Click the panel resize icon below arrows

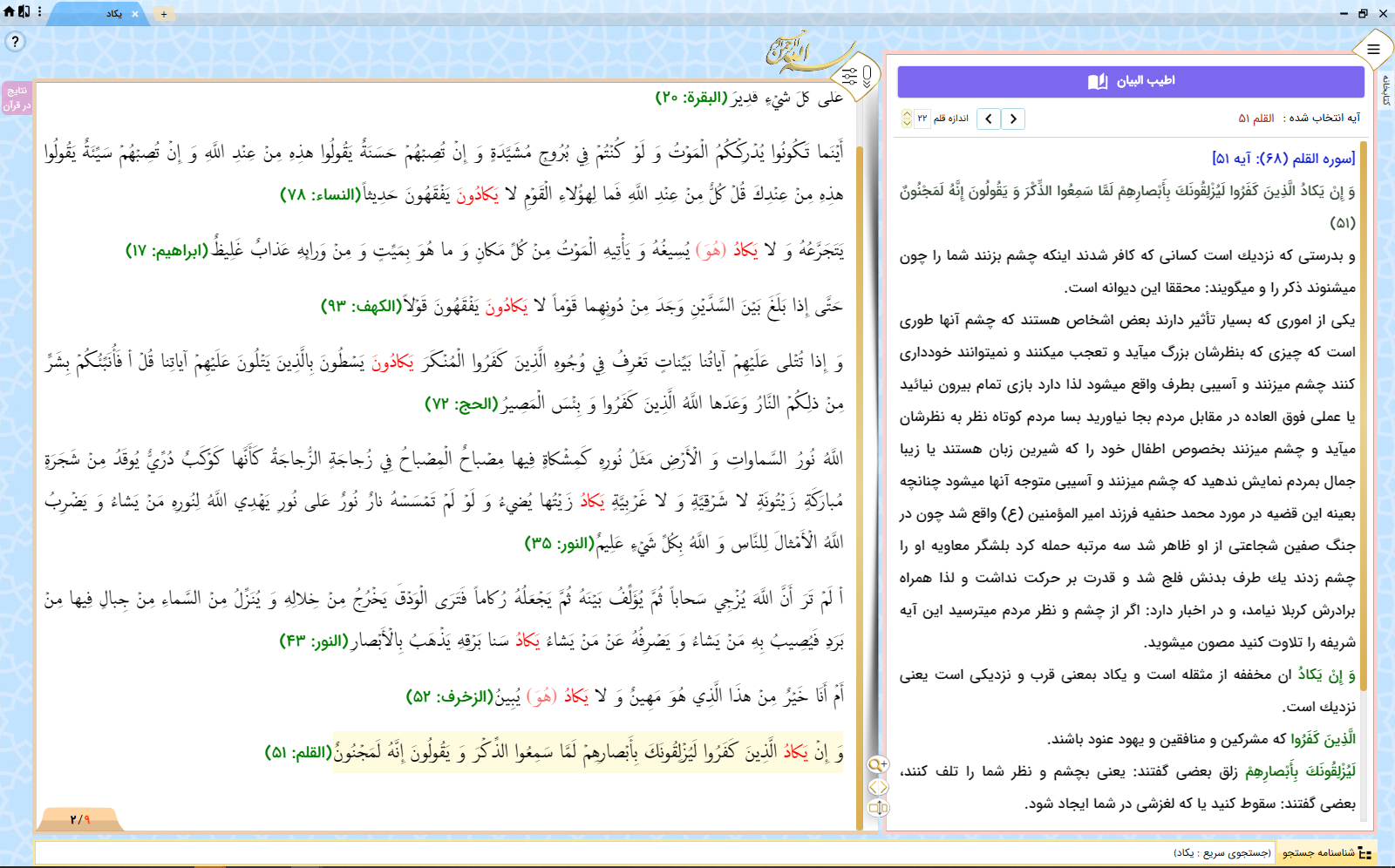pyautogui.click(x=878, y=808)
